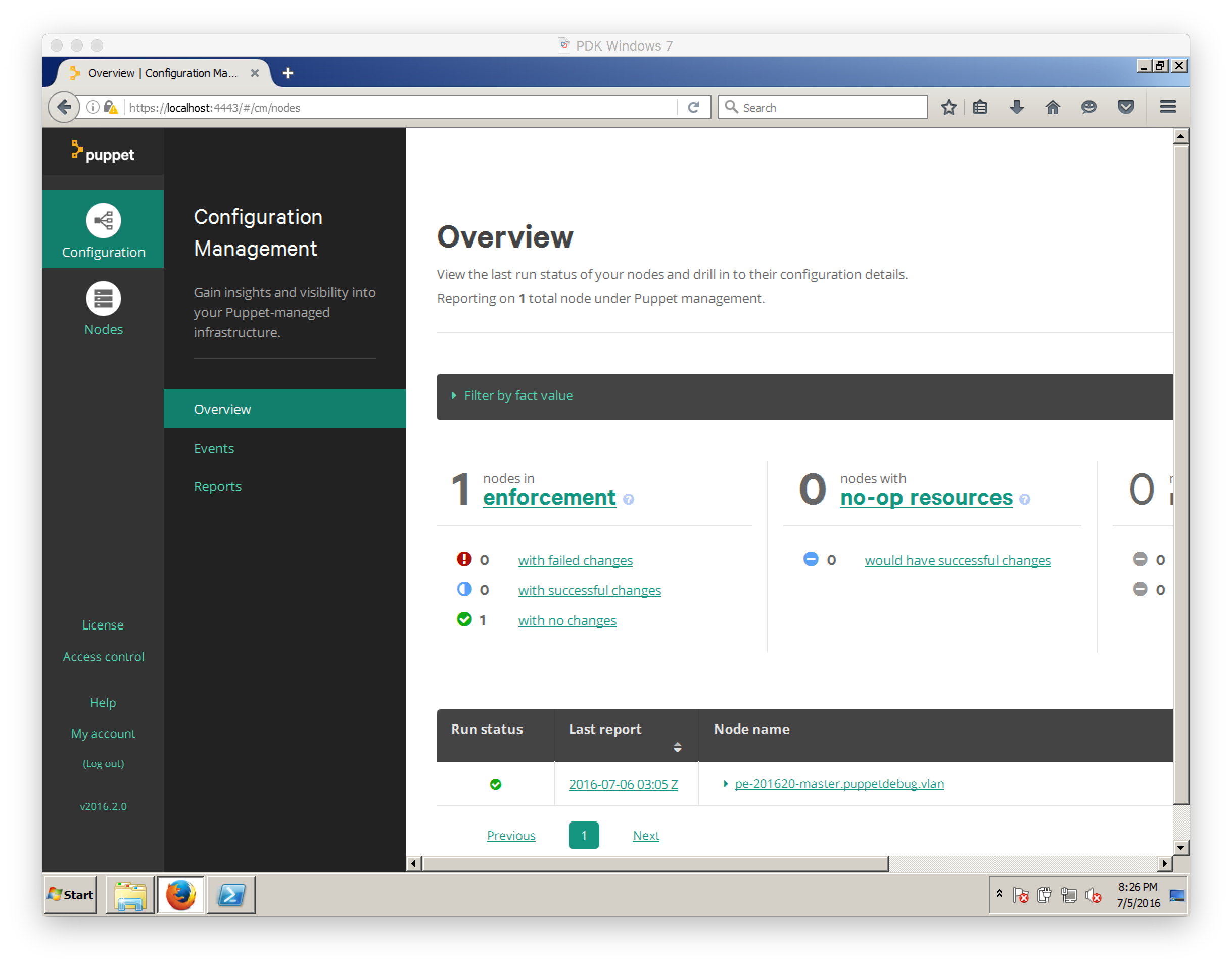1232x967 pixels.
Task: Open node pe-201620-master.puppetdebug.vlan
Action: pyautogui.click(x=839, y=784)
